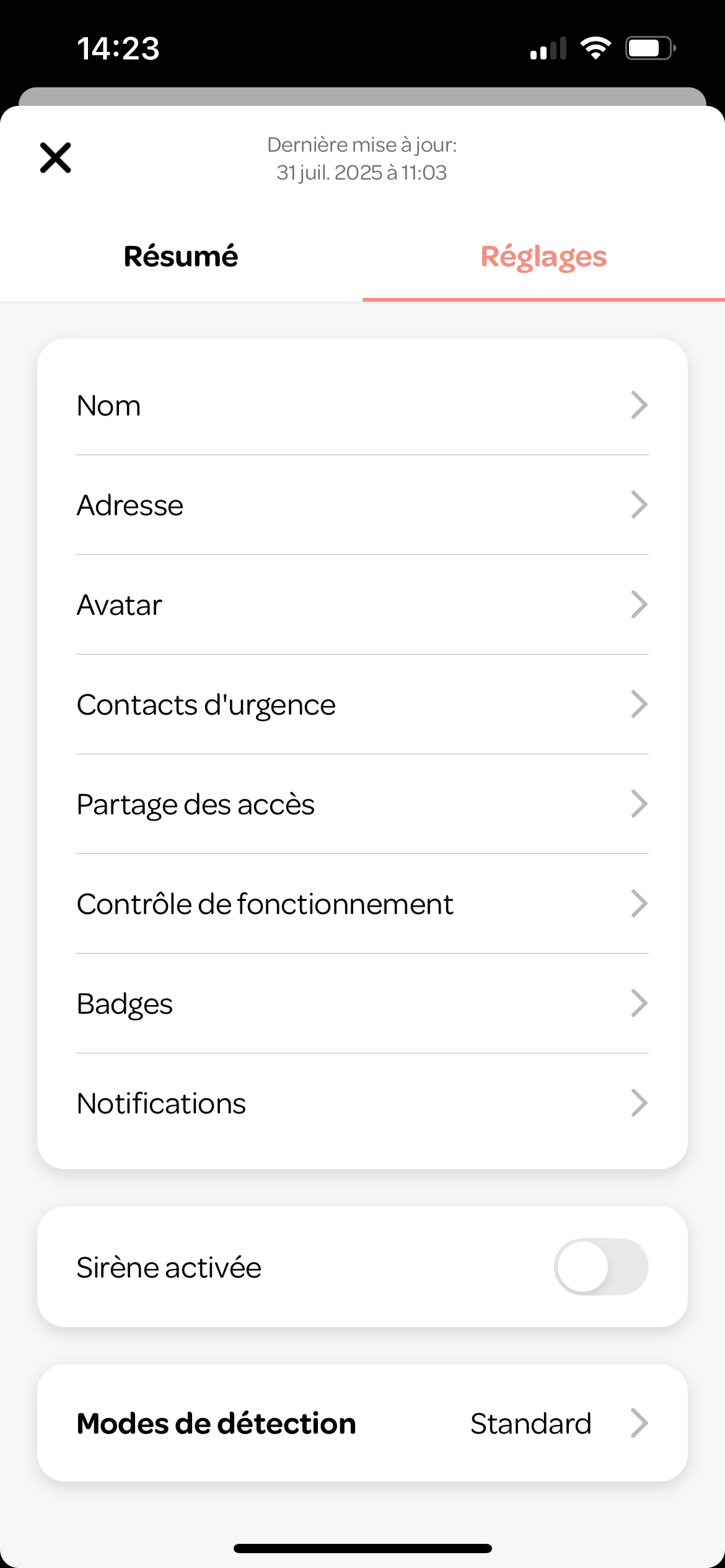Open Contacts d'urgence
Screen dimensions: 725x1568
pos(362,705)
